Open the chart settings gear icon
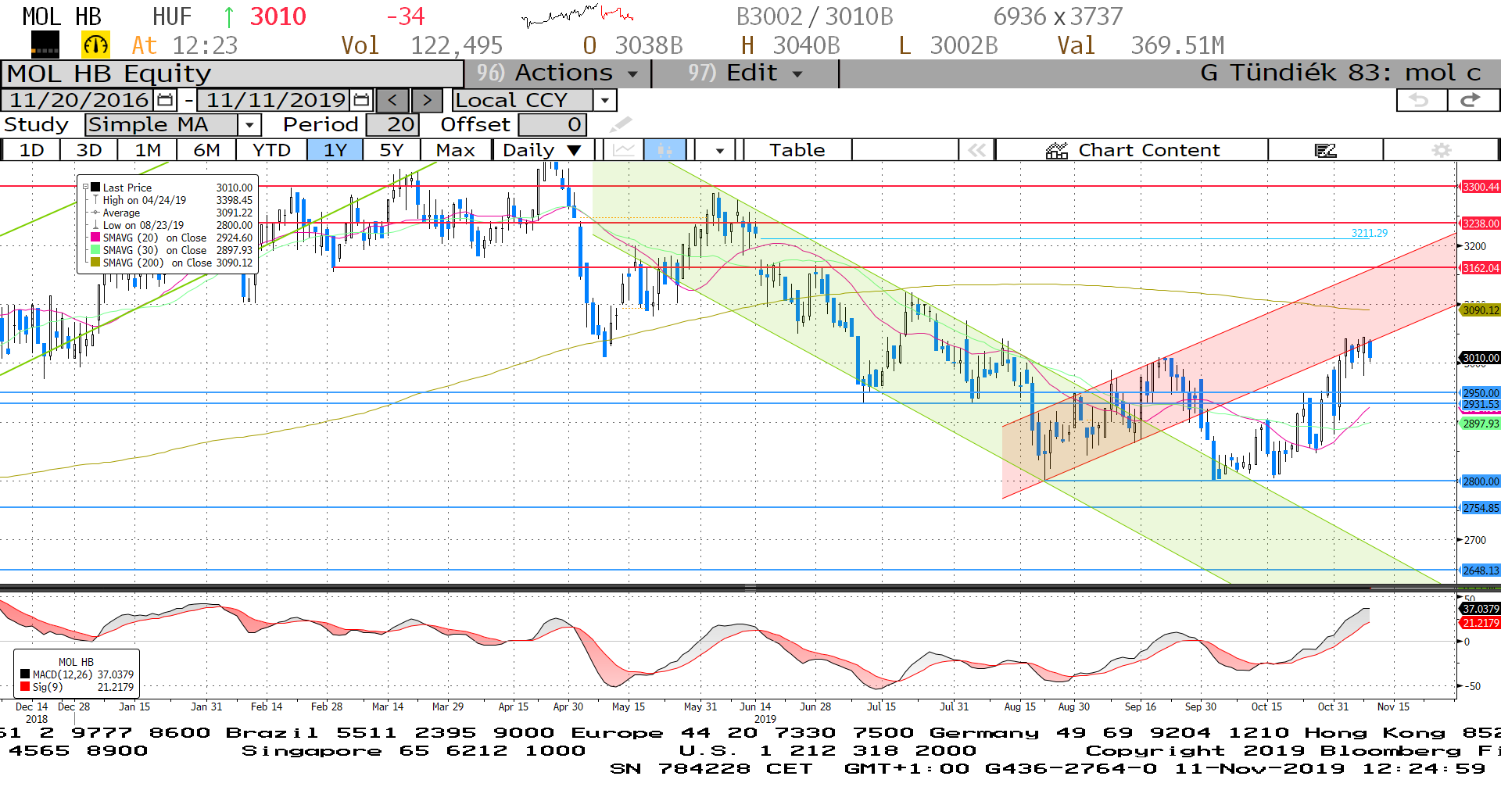Screen dimensions: 1501x812 [1442, 150]
